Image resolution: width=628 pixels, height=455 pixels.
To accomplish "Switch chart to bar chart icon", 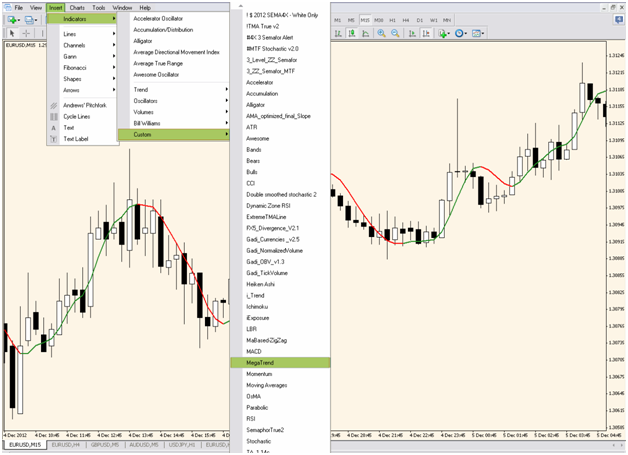I will click(340, 33).
